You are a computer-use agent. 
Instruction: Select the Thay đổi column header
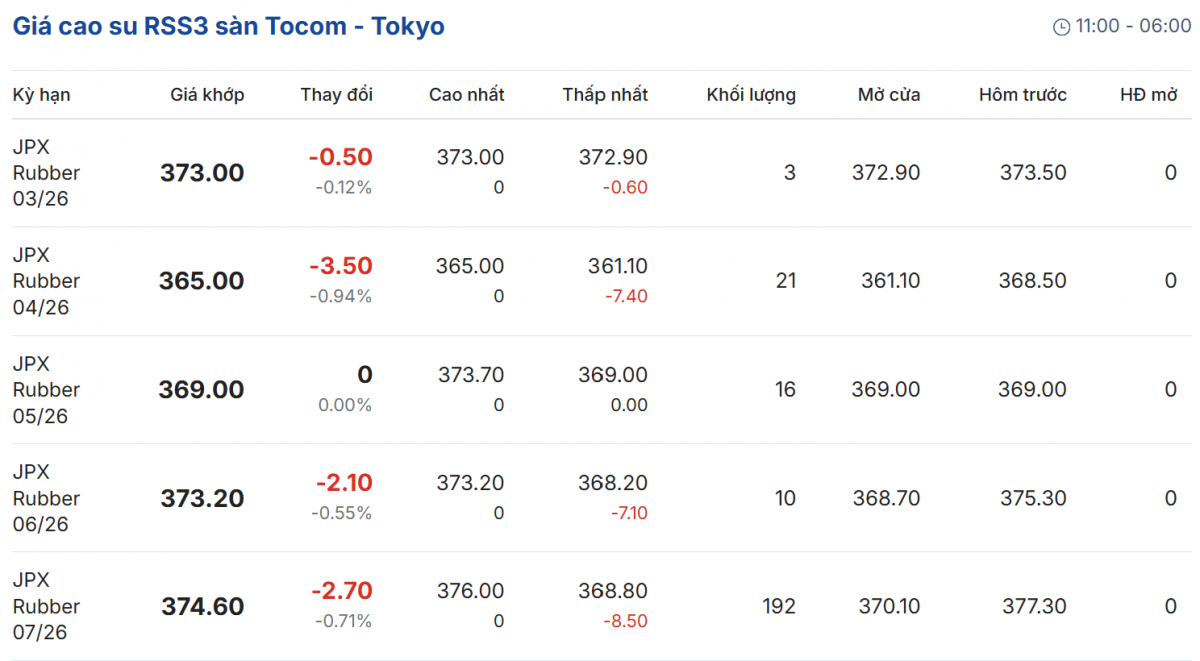pyautogui.click(x=336, y=95)
